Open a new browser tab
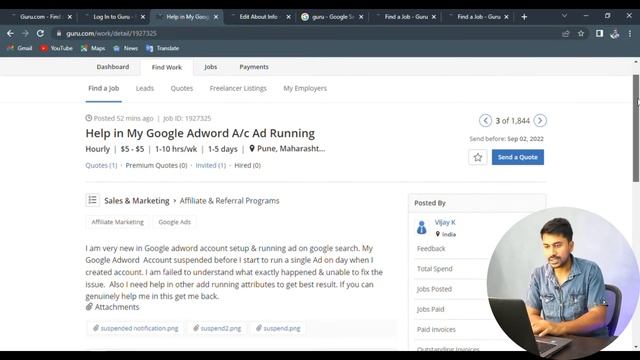This screenshot has height=360, width=640. coord(524,17)
